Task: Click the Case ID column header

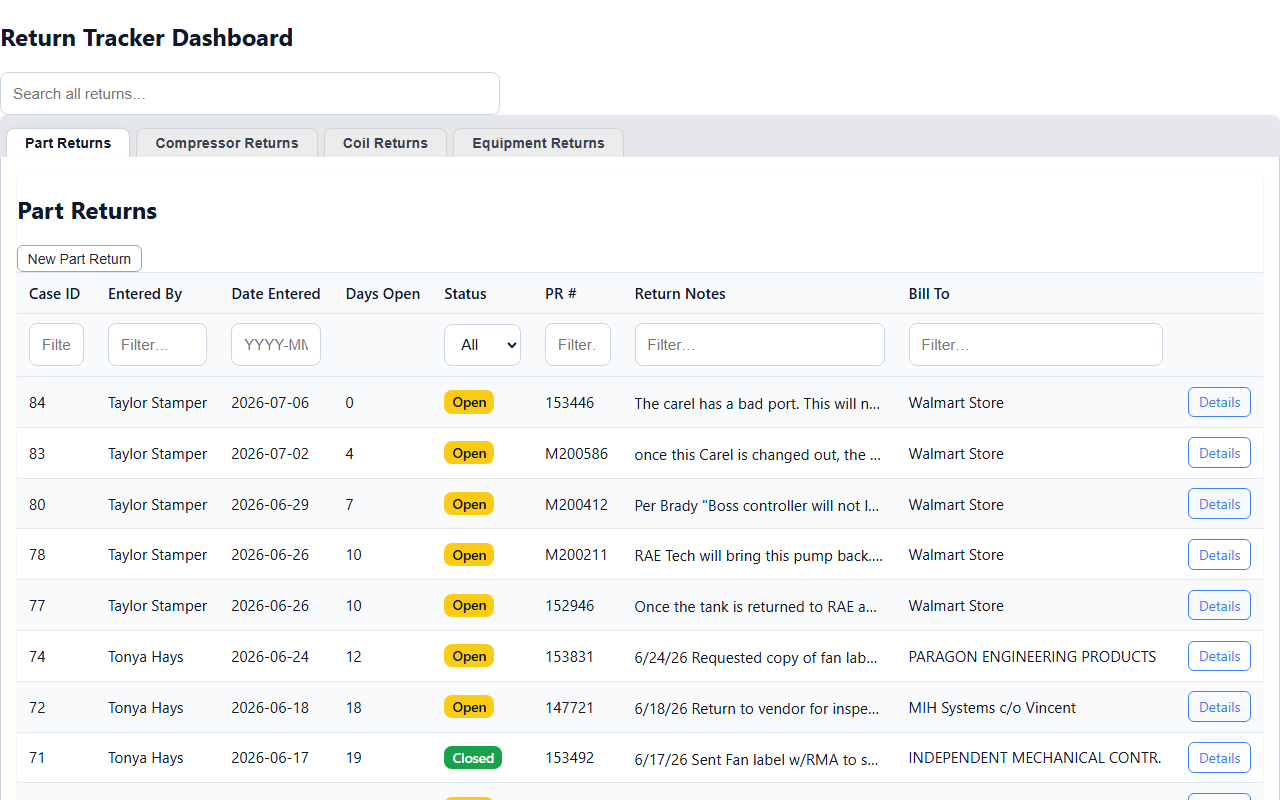Action: click(x=55, y=294)
